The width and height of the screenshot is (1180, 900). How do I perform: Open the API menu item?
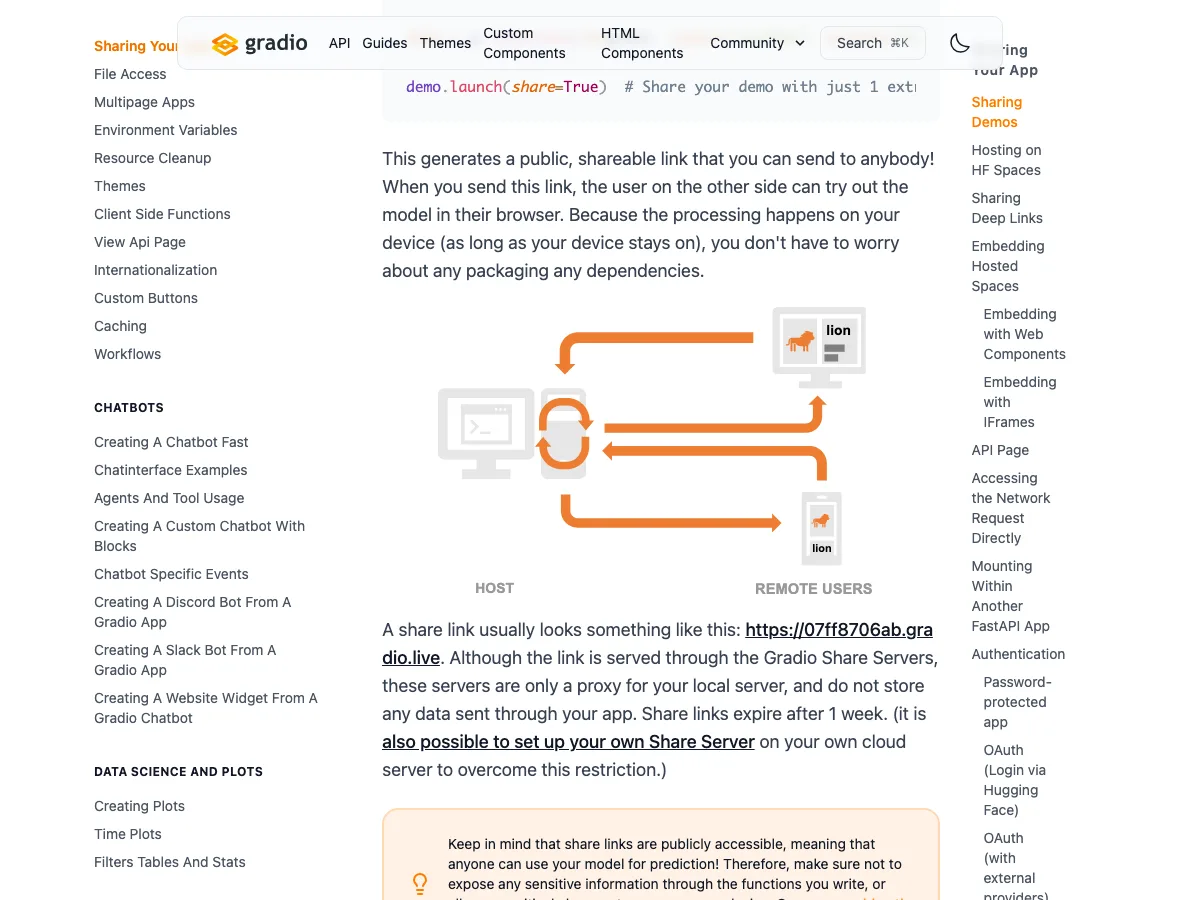click(x=339, y=43)
